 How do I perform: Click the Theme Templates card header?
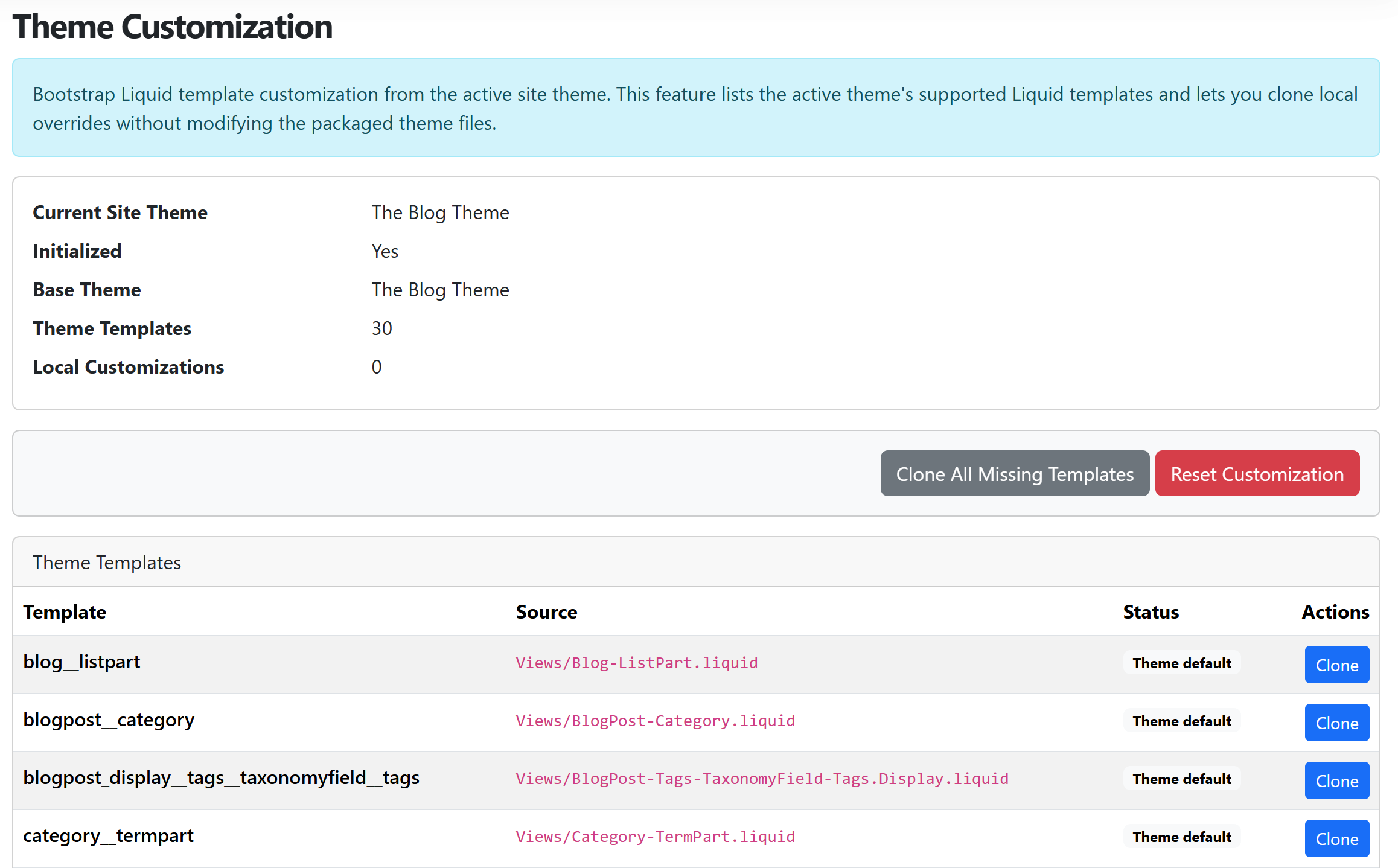point(696,562)
